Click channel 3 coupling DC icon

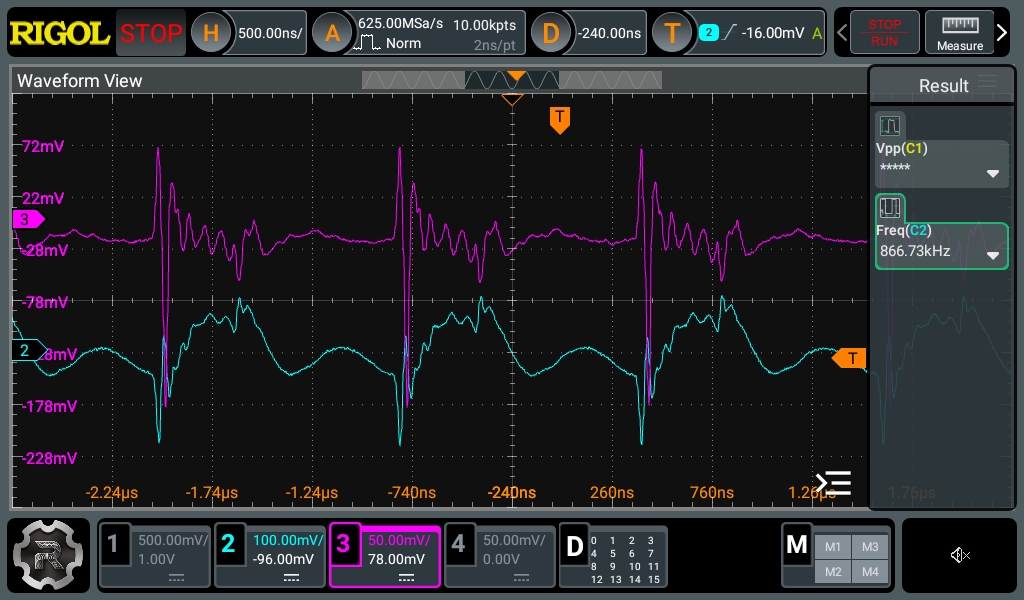406,578
